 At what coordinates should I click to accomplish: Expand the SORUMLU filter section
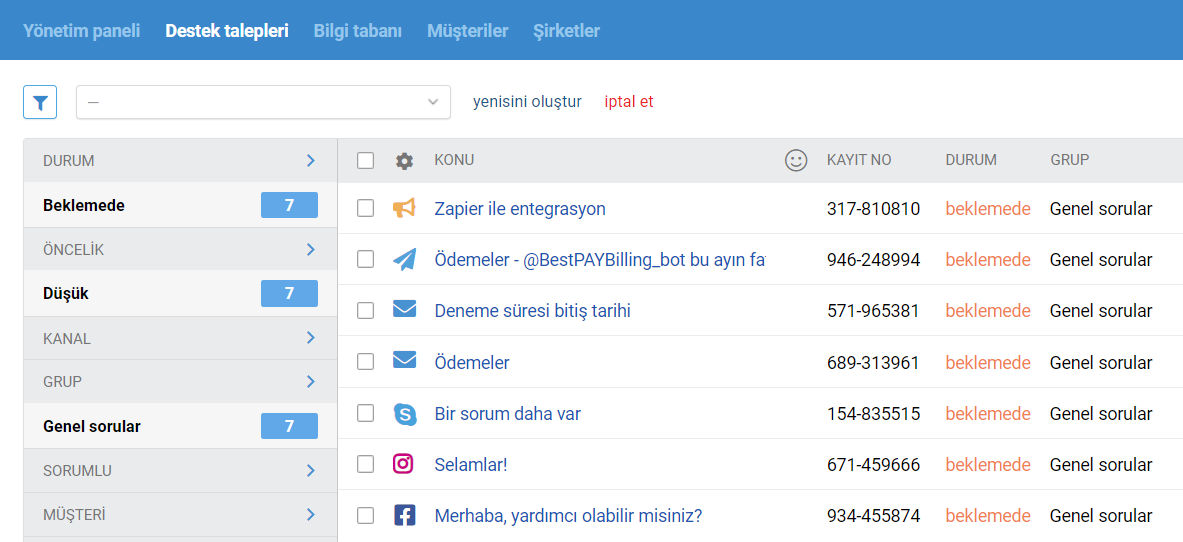(180, 470)
